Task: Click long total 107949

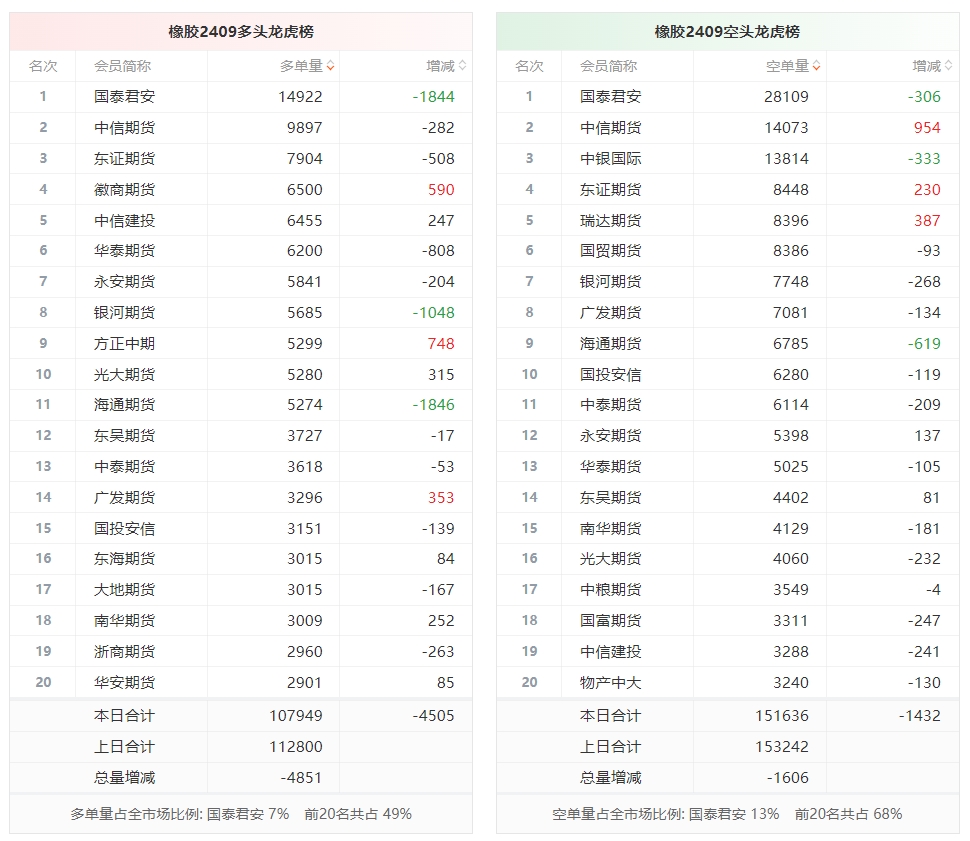Action: (296, 716)
